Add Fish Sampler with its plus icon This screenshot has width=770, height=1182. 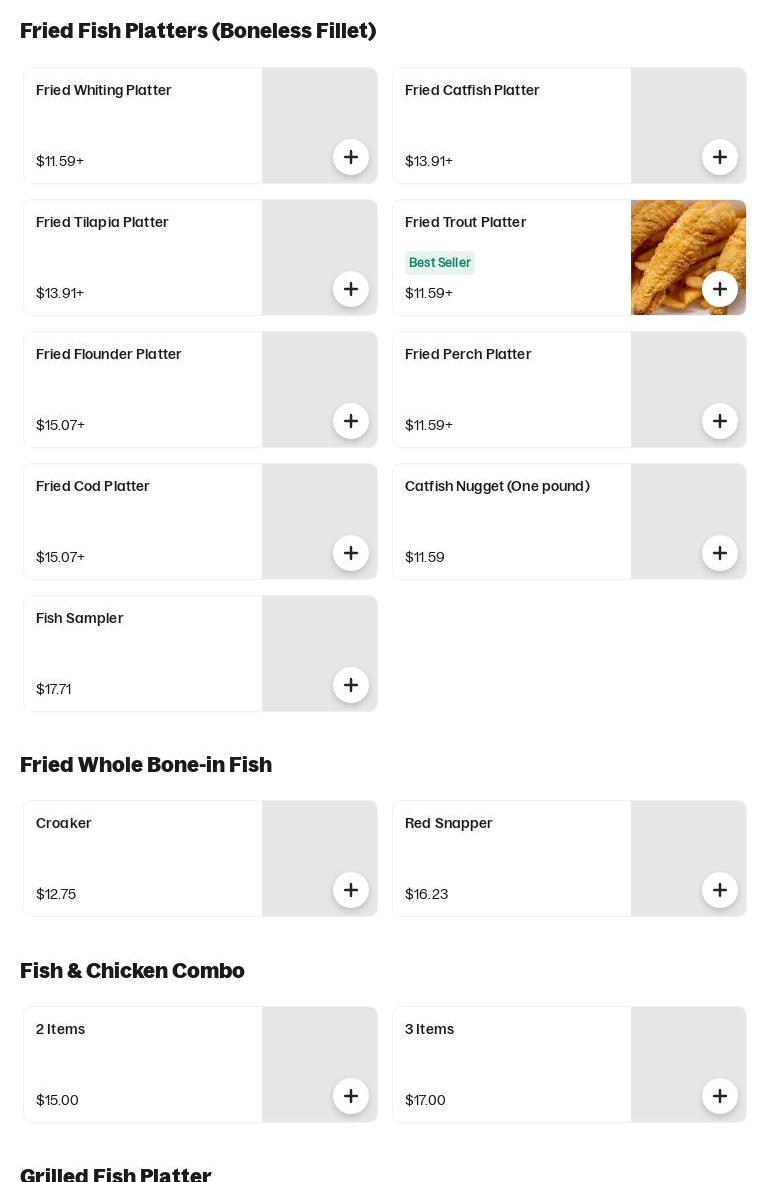[351, 685]
